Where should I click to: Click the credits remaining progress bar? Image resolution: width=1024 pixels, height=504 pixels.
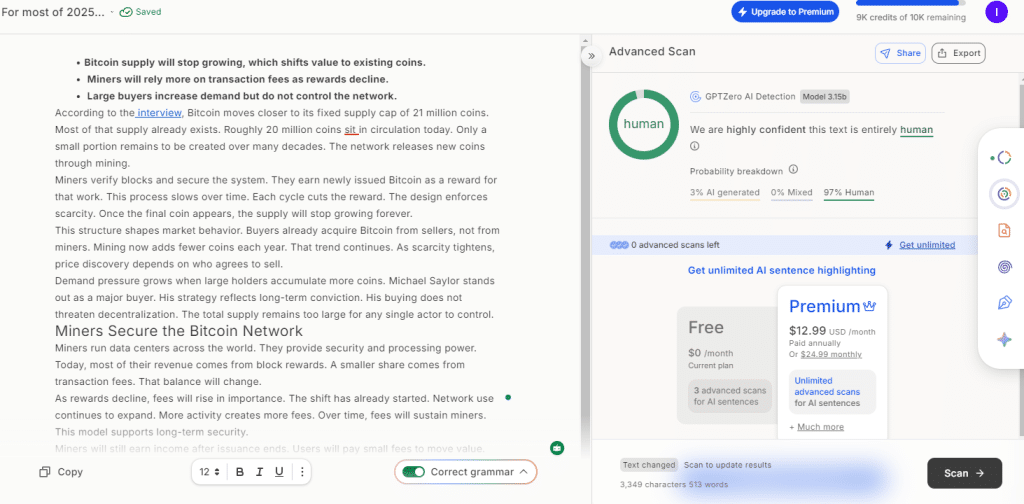point(910,4)
